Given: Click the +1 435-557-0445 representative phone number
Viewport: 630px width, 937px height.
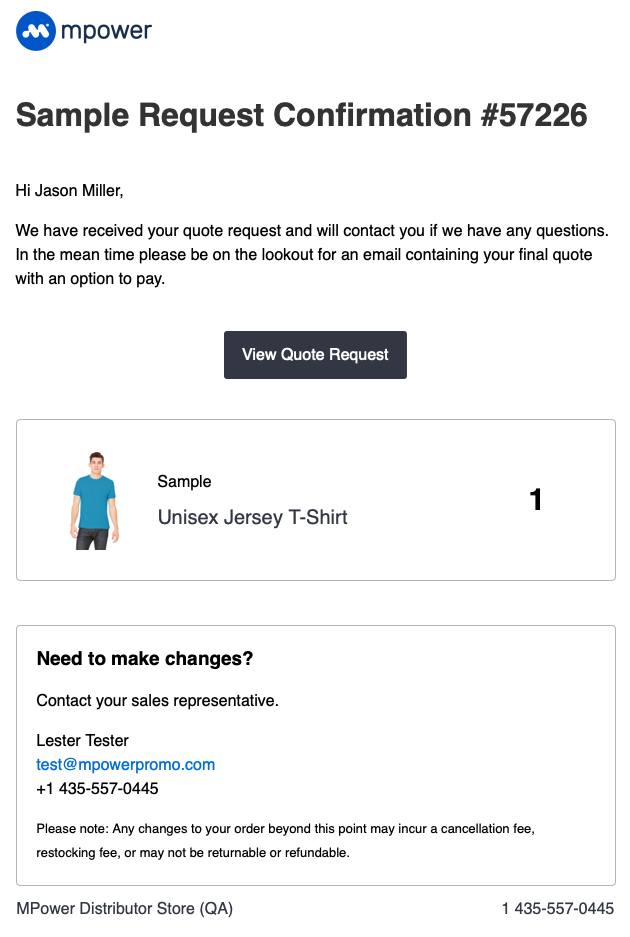Looking at the screenshot, I should 97,788.
